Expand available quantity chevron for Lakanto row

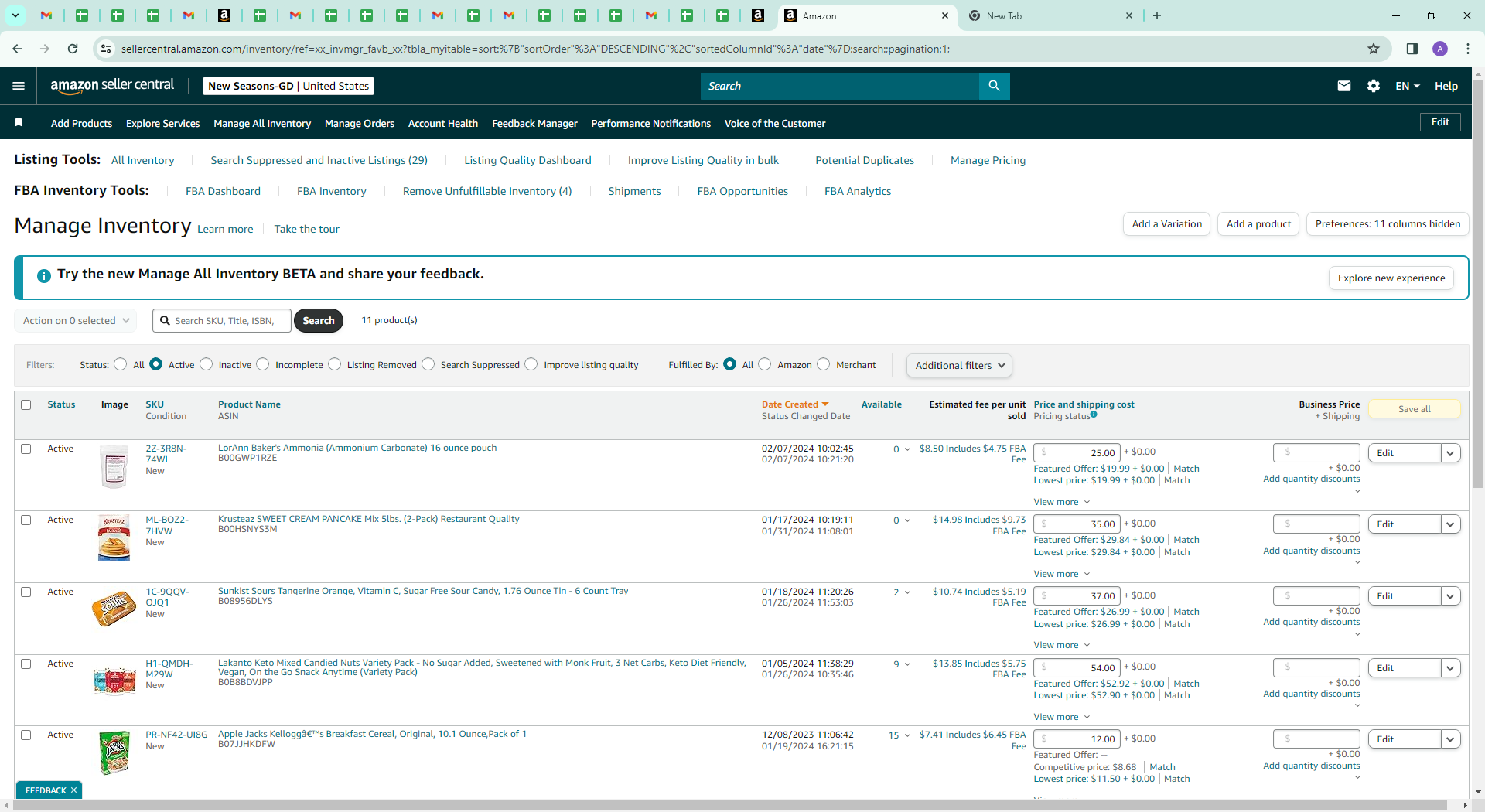[x=907, y=664]
